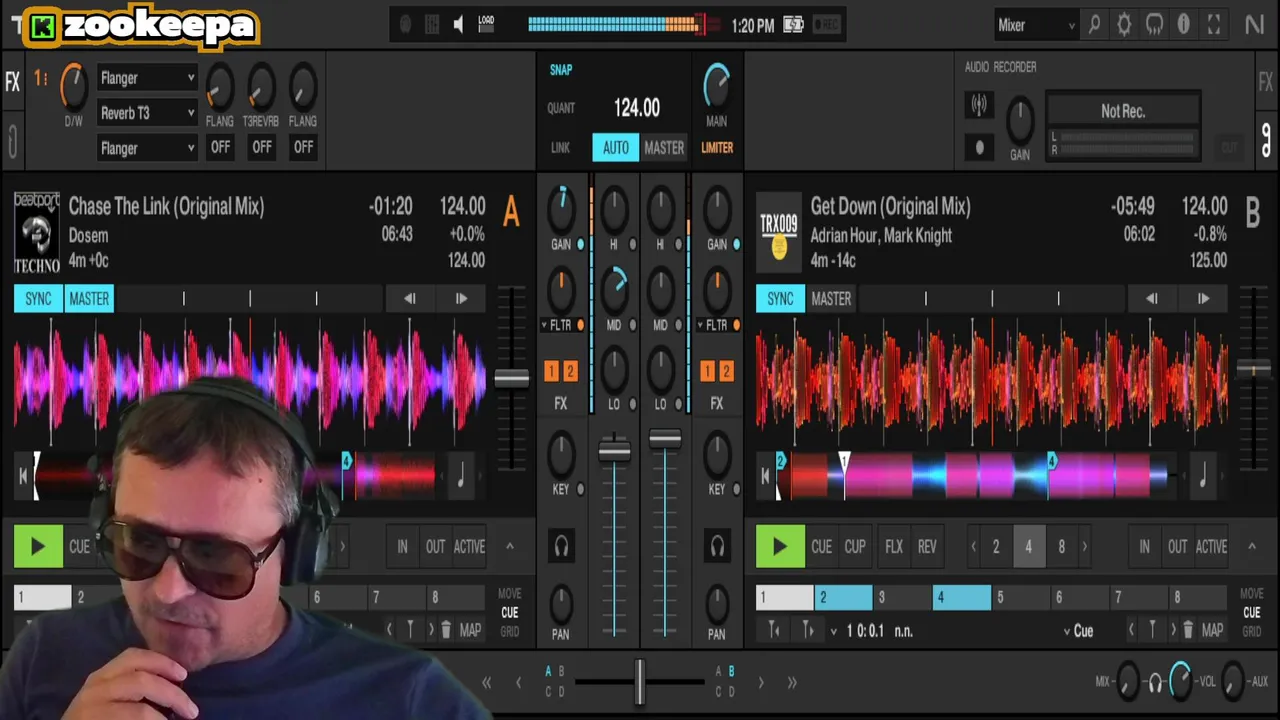Trigger hotcue 4 on deck B
1280x720 pixels.
coord(962,598)
